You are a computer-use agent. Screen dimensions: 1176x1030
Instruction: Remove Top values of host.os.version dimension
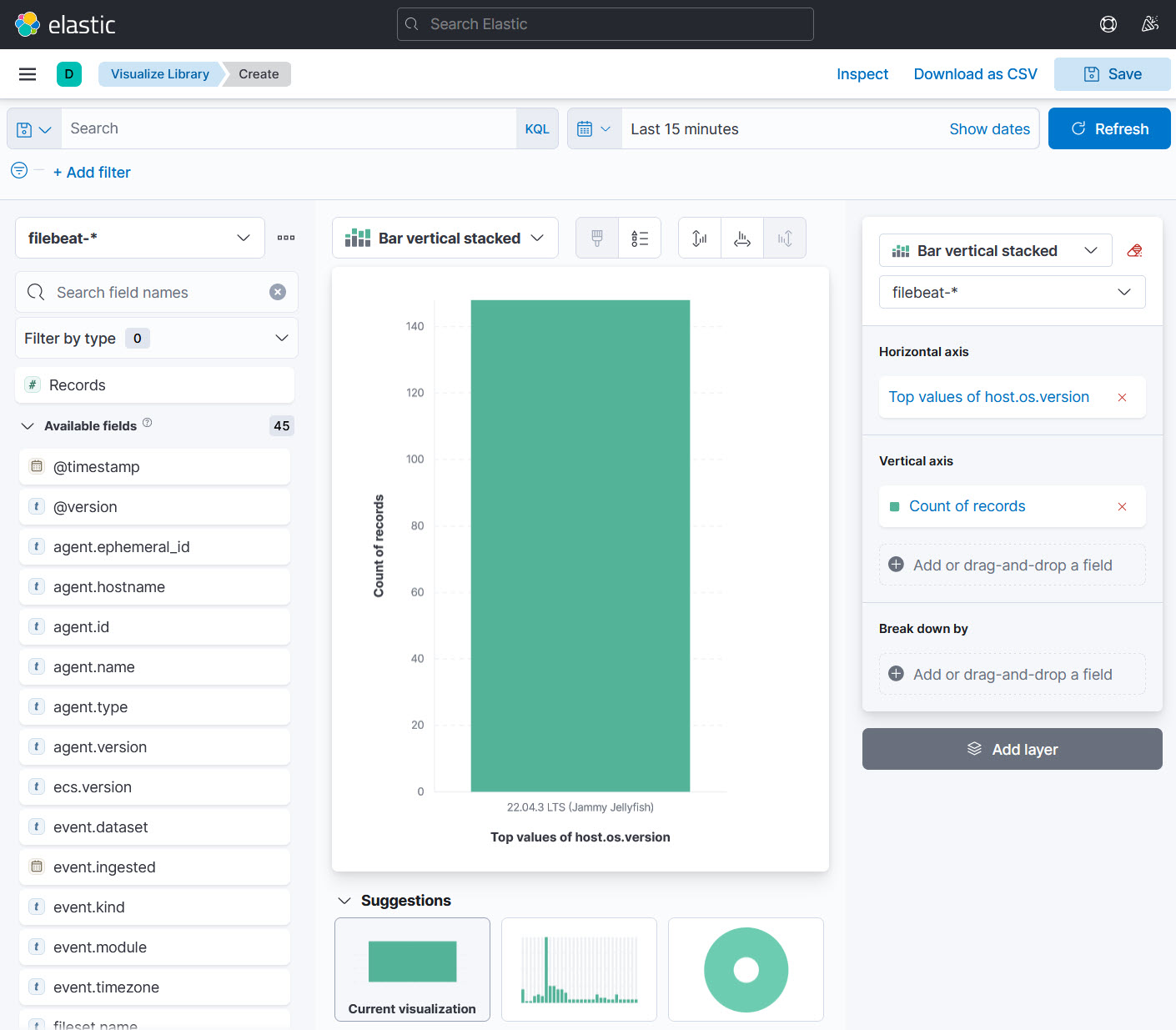1122,398
